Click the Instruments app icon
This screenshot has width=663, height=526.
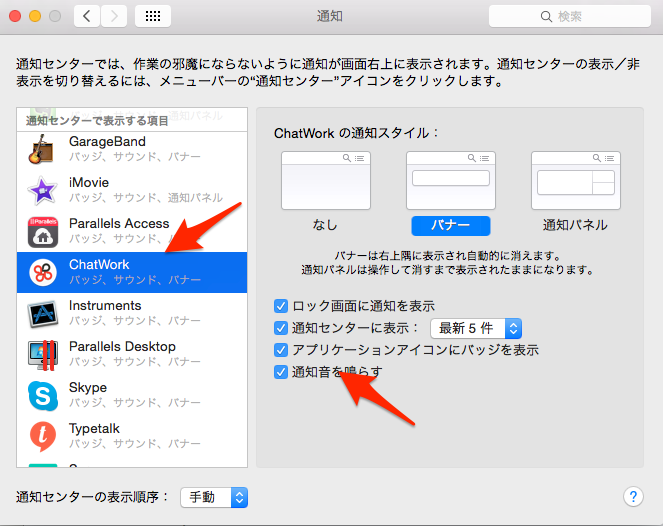(x=43, y=314)
